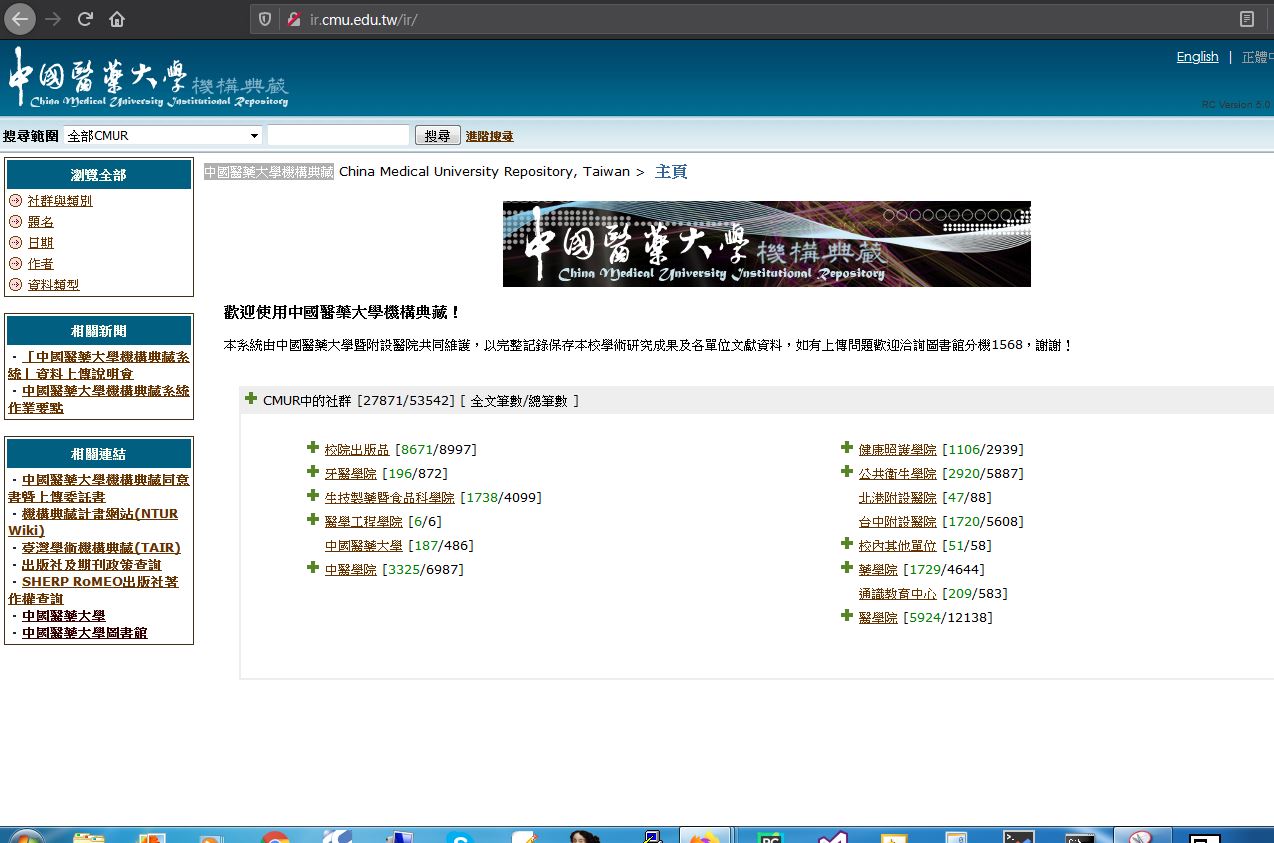1274x843 pixels.
Task: Expand the 公共衛生學院 community
Action: 847,472
